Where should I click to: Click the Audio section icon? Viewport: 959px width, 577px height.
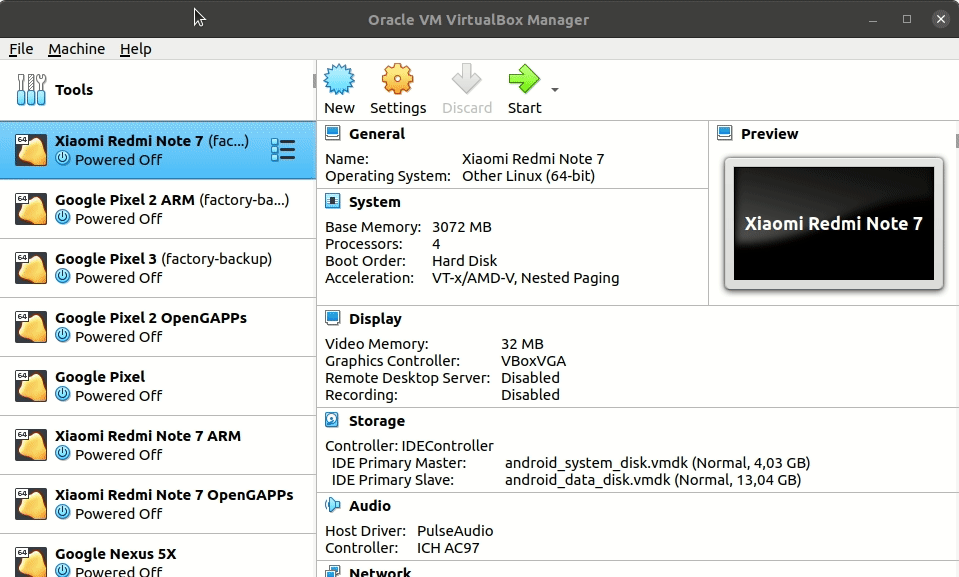pyautogui.click(x=331, y=506)
